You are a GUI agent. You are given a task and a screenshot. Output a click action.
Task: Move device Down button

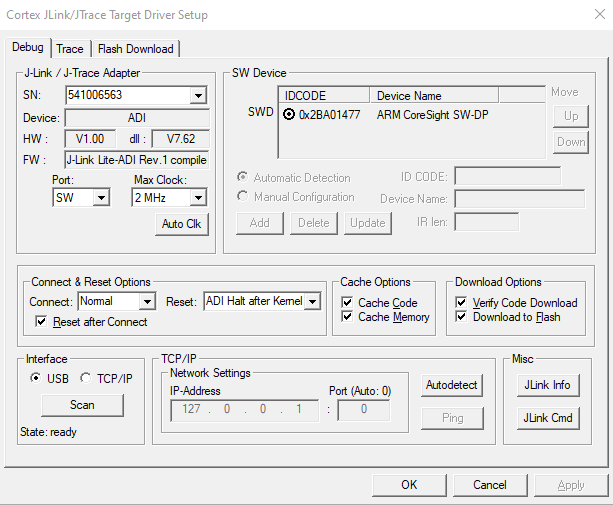pyautogui.click(x=571, y=142)
